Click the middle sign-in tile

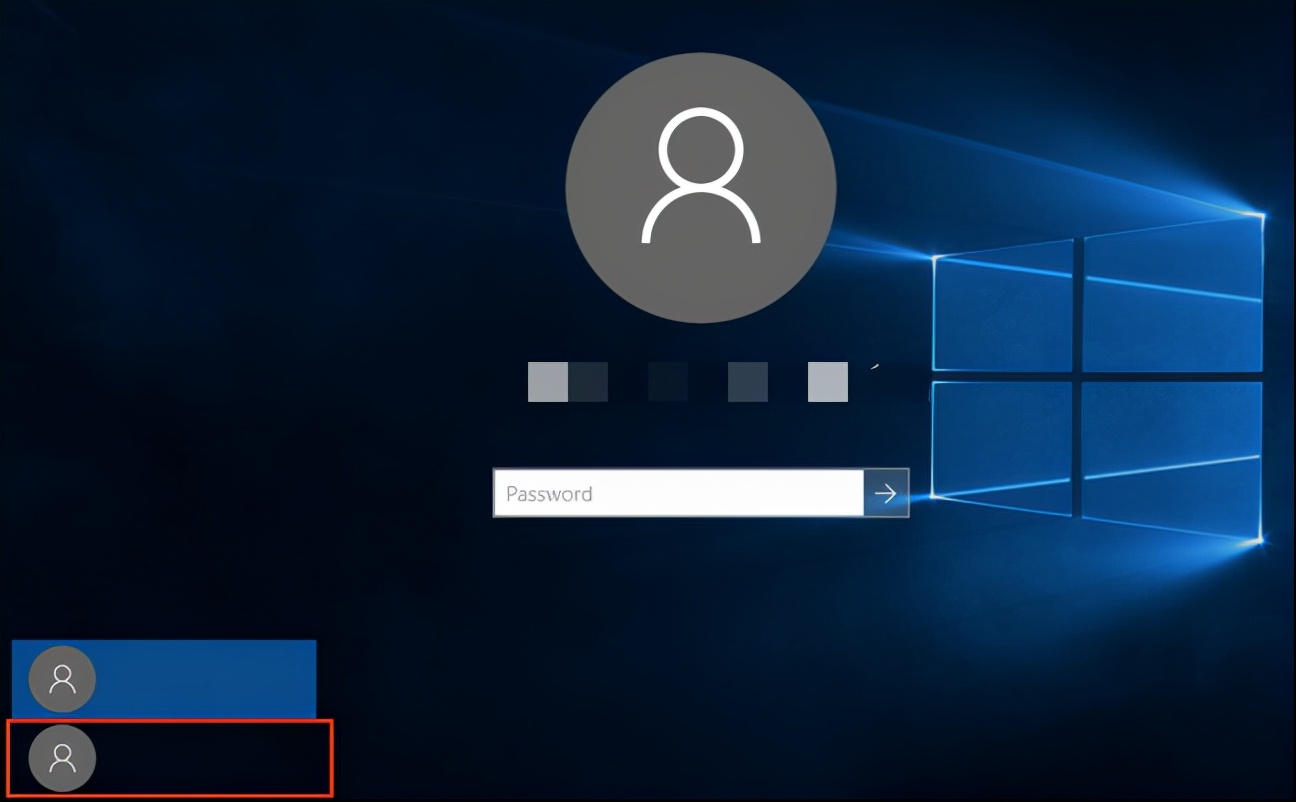pyautogui.click(x=667, y=381)
